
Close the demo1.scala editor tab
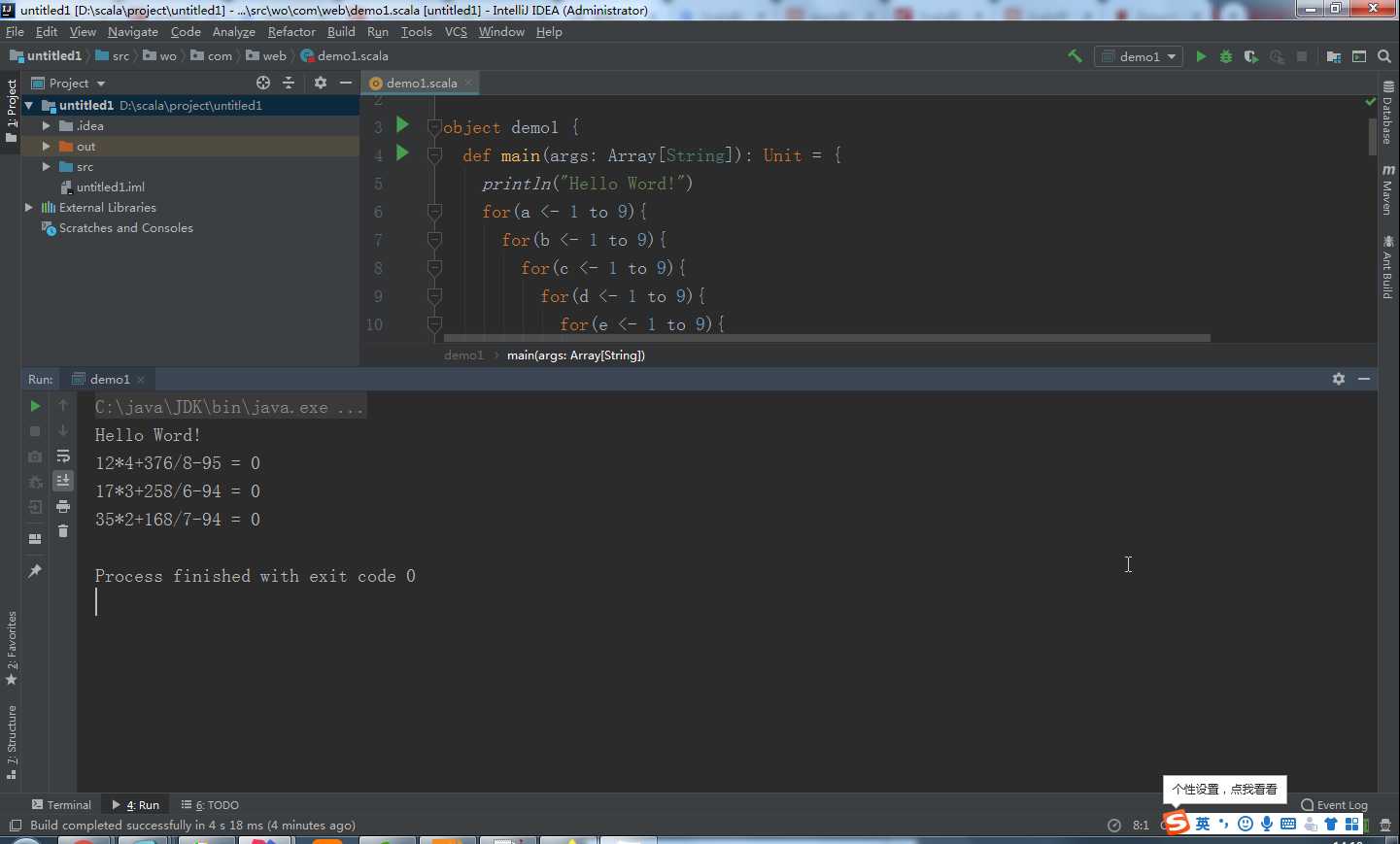(468, 83)
